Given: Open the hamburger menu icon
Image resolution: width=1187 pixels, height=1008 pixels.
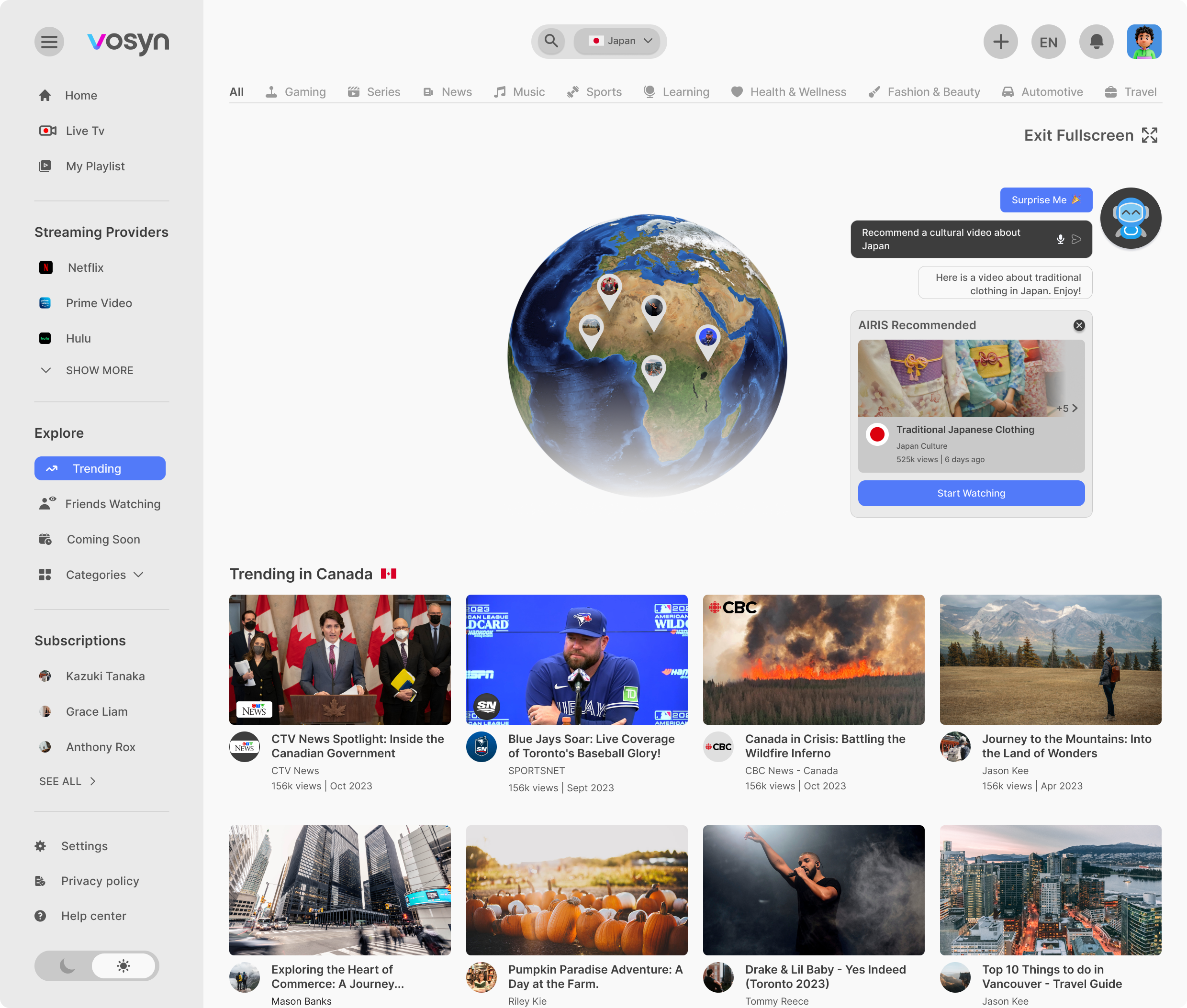Looking at the screenshot, I should click(49, 42).
